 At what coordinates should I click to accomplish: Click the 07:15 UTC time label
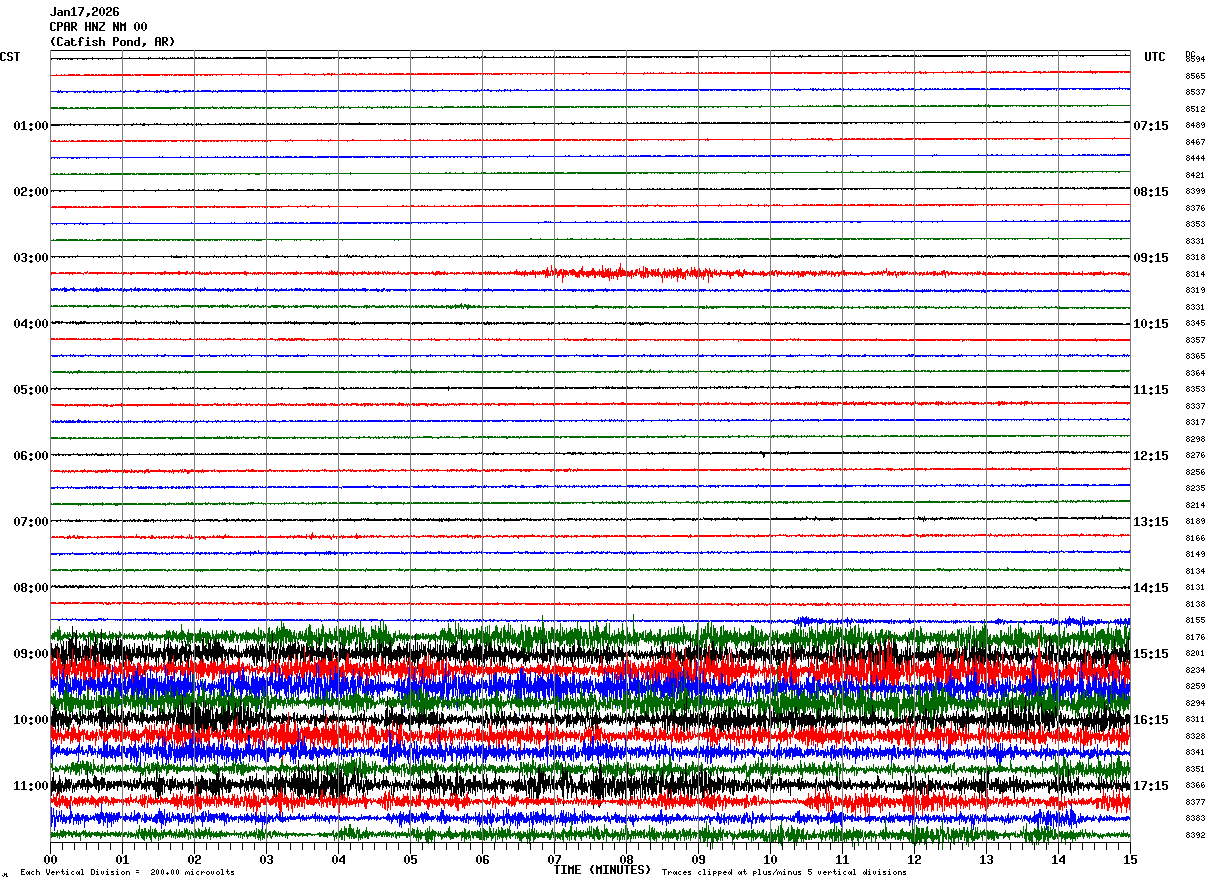tap(1151, 126)
